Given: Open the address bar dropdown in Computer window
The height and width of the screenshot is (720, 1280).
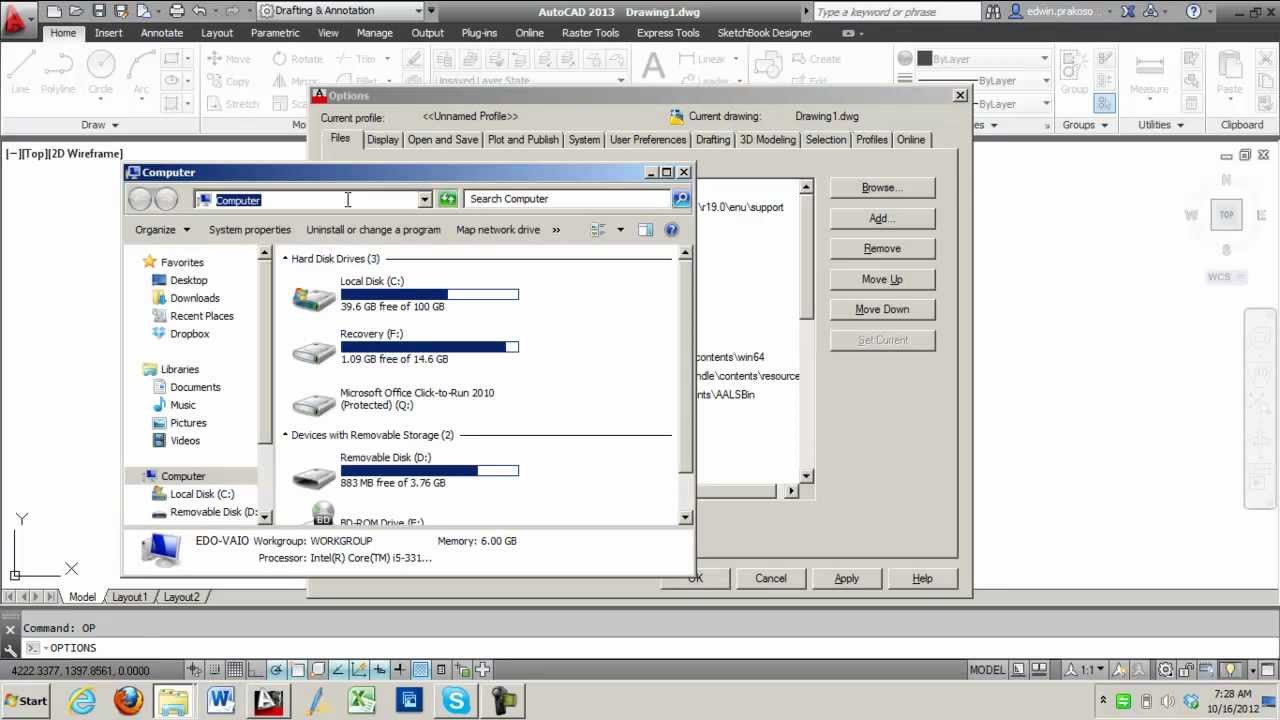Looking at the screenshot, I should coord(424,199).
